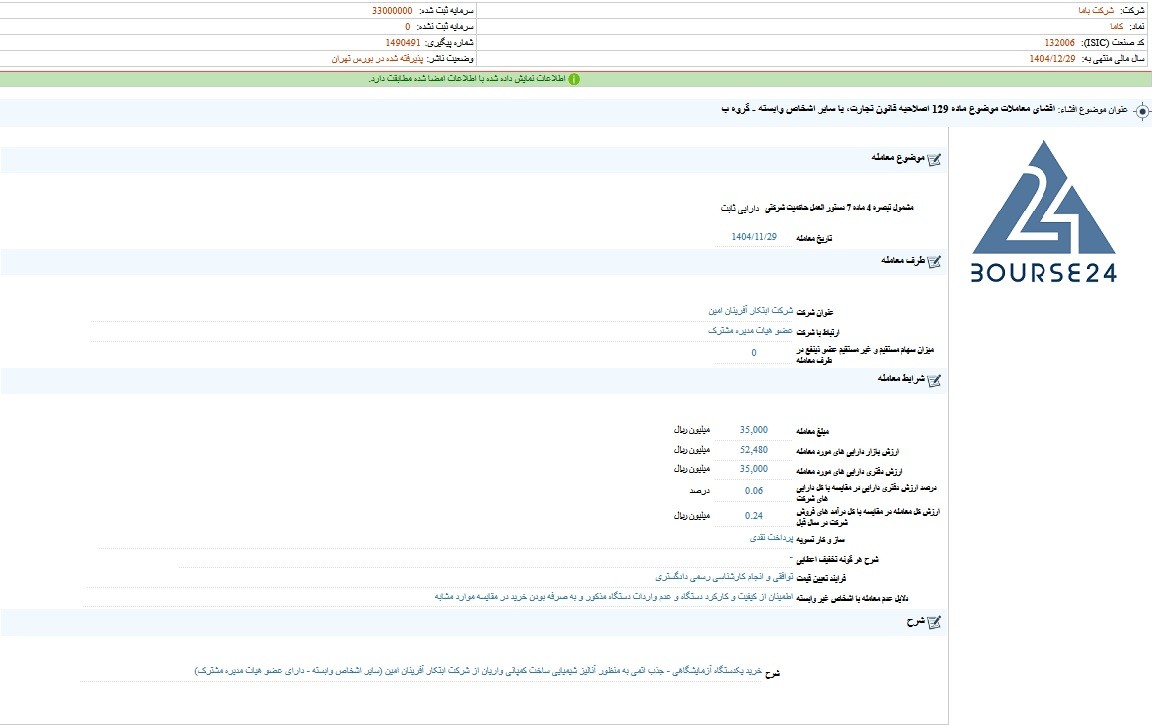The height and width of the screenshot is (725, 1152).
Task: Click the edit icon beside شرح section heading
Action: [x=934, y=622]
